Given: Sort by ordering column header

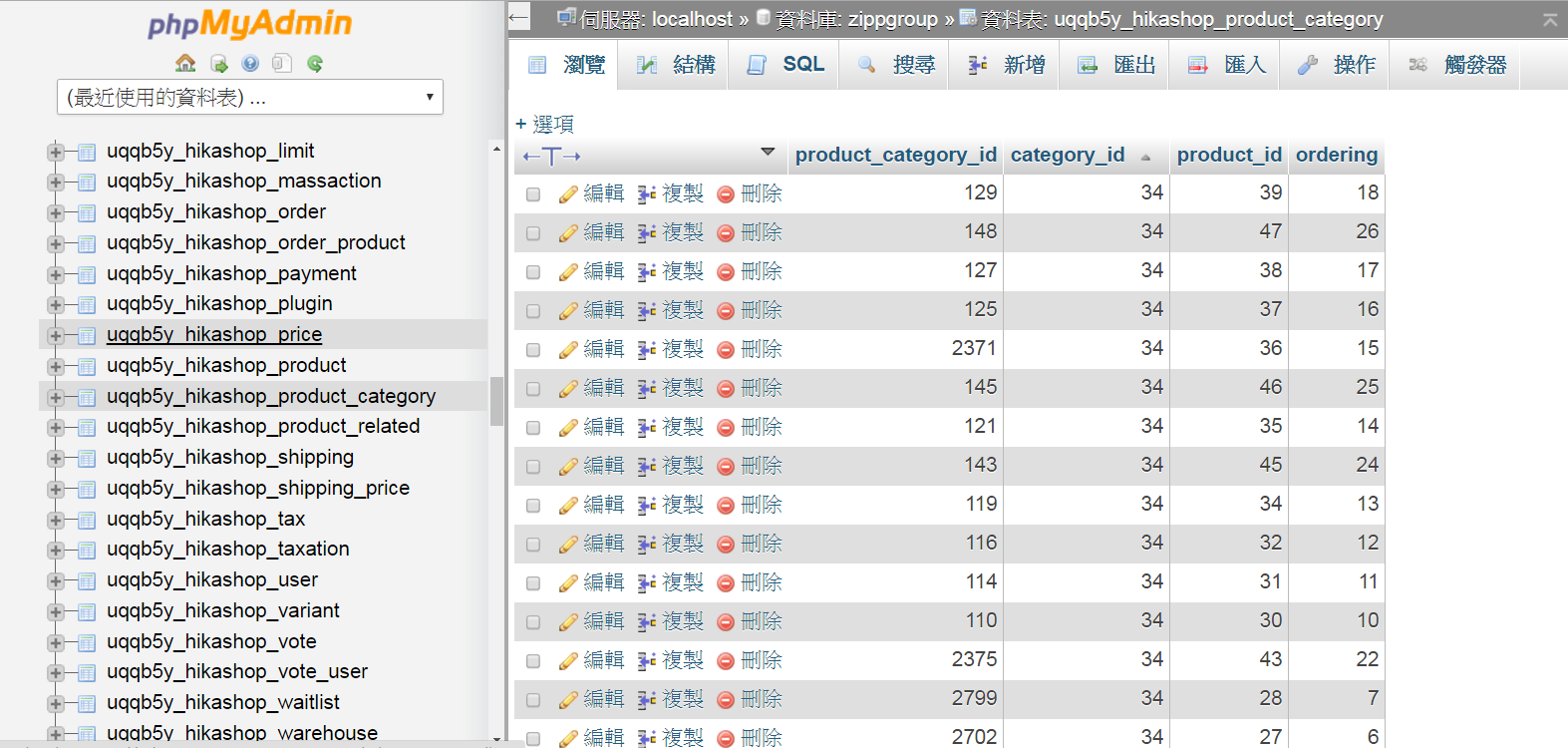Looking at the screenshot, I should tap(1337, 155).
